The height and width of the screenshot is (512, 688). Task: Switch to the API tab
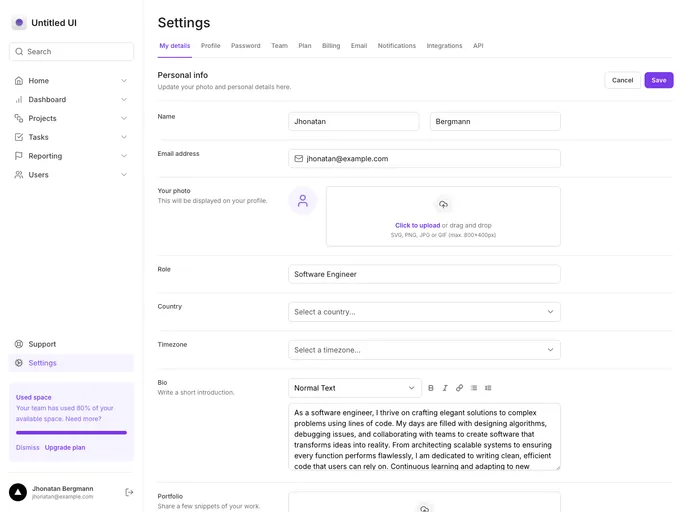click(x=478, y=46)
